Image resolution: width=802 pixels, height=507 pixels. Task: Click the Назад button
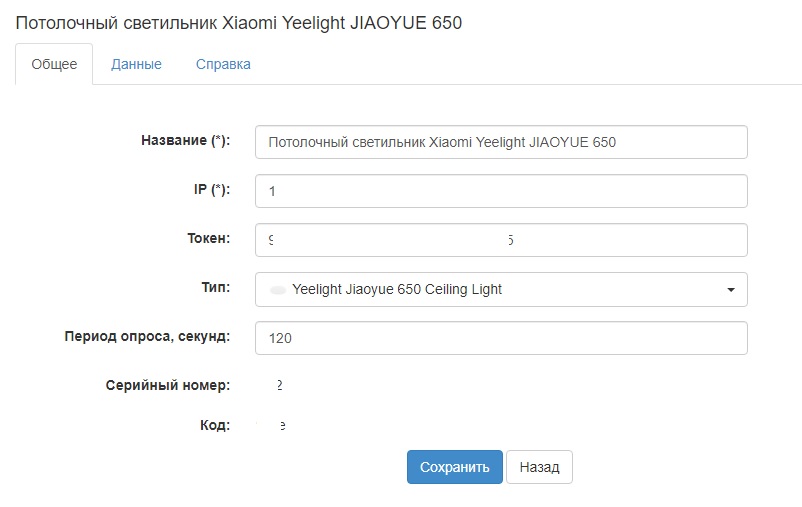(x=539, y=467)
